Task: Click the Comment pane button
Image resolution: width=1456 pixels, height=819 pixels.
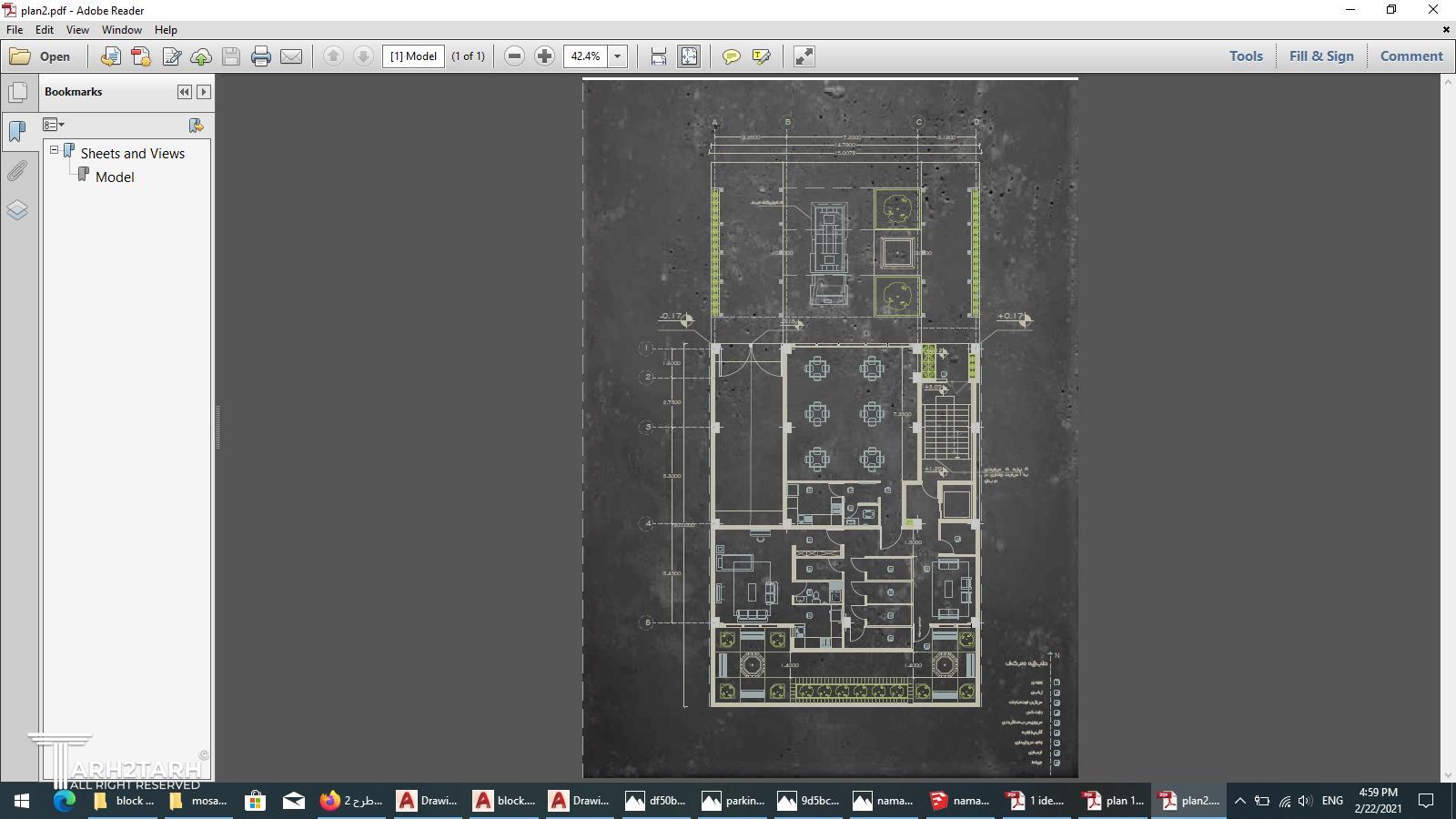Action: click(x=1410, y=56)
